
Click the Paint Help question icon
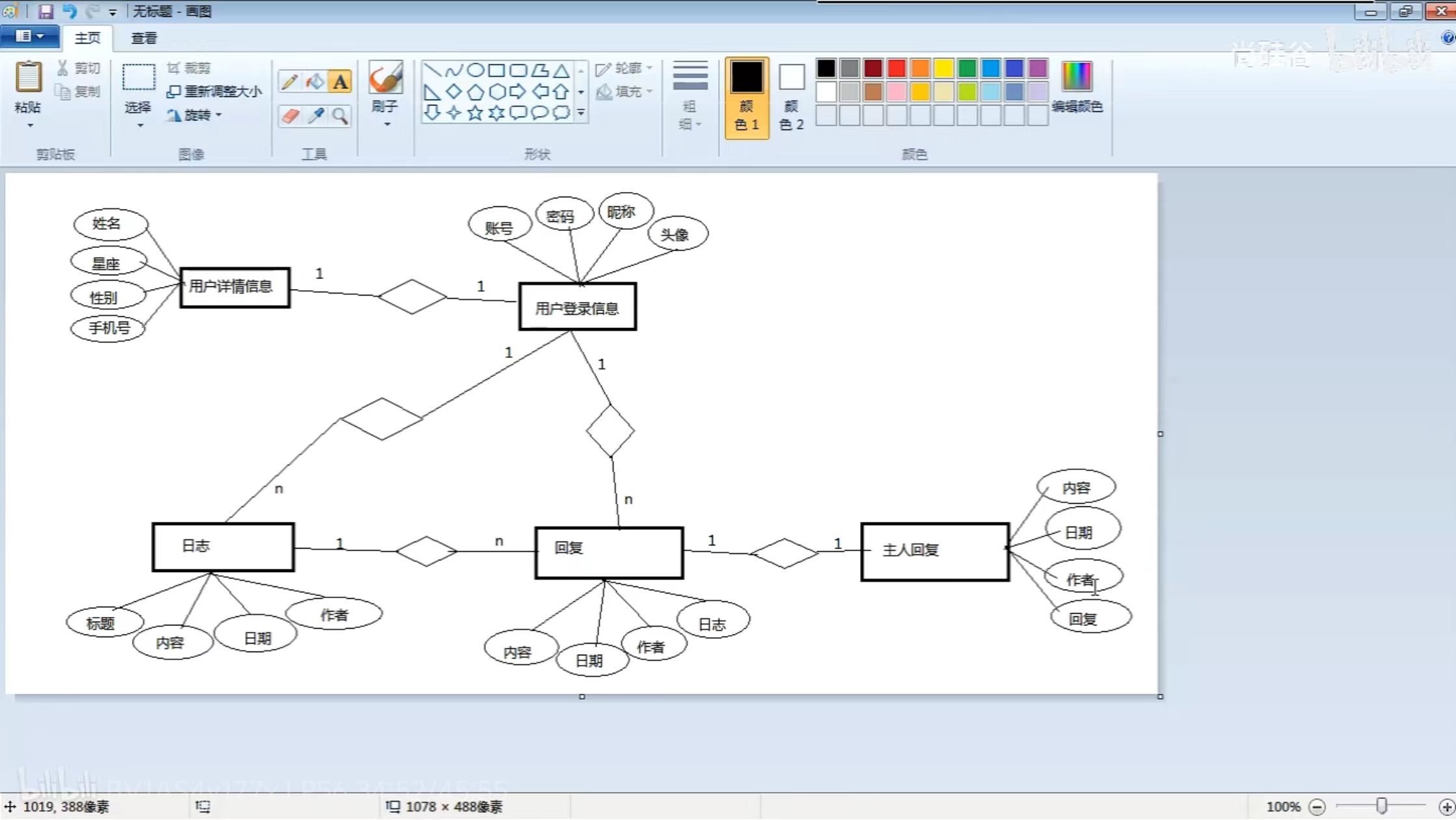pyautogui.click(x=1448, y=38)
